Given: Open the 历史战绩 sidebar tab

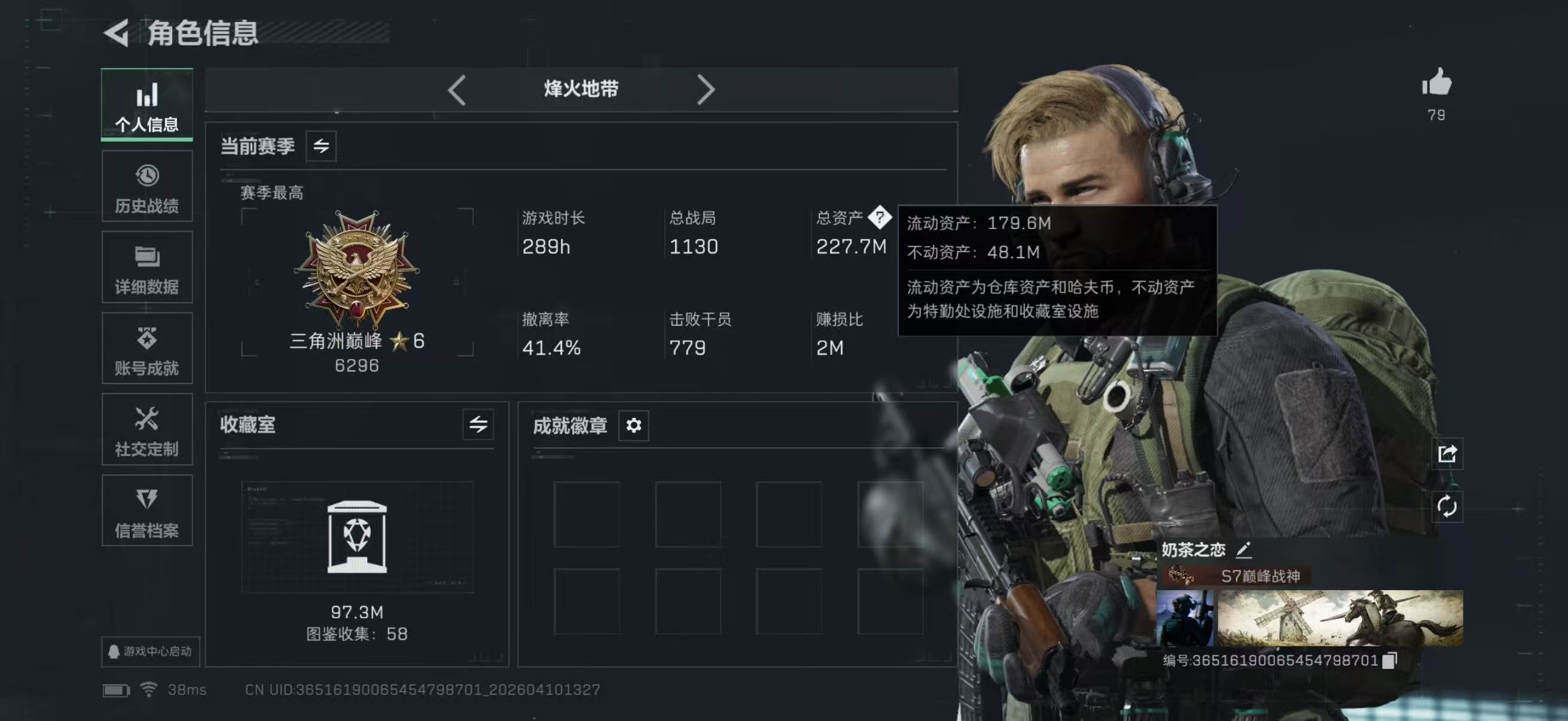Looking at the screenshot, I should (147, 186).
